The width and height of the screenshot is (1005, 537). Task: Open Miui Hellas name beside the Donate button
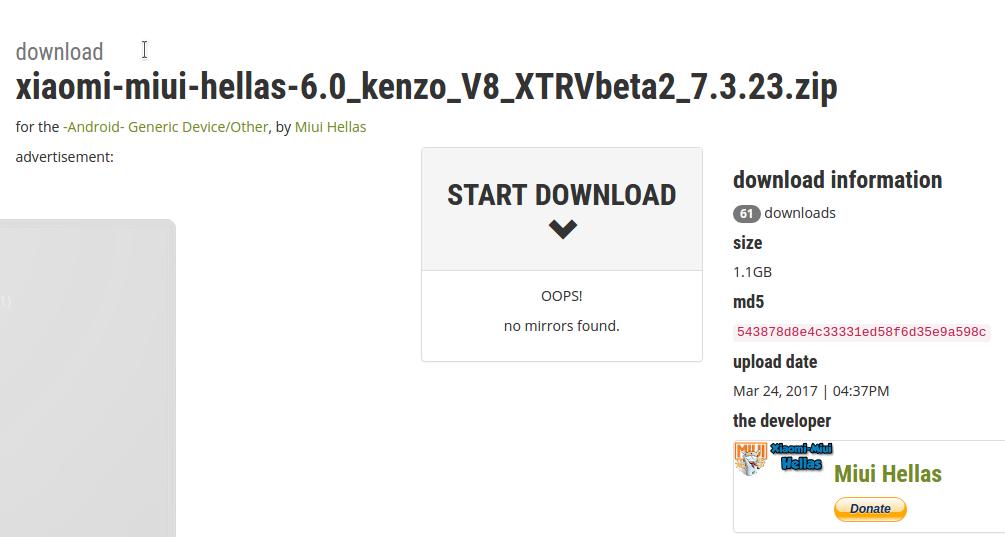pos(887,474)
